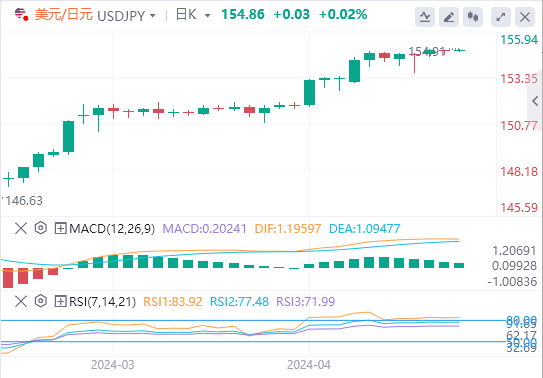
Task: Click the RSI(7,14,21) label
Action: pos(103,302)
